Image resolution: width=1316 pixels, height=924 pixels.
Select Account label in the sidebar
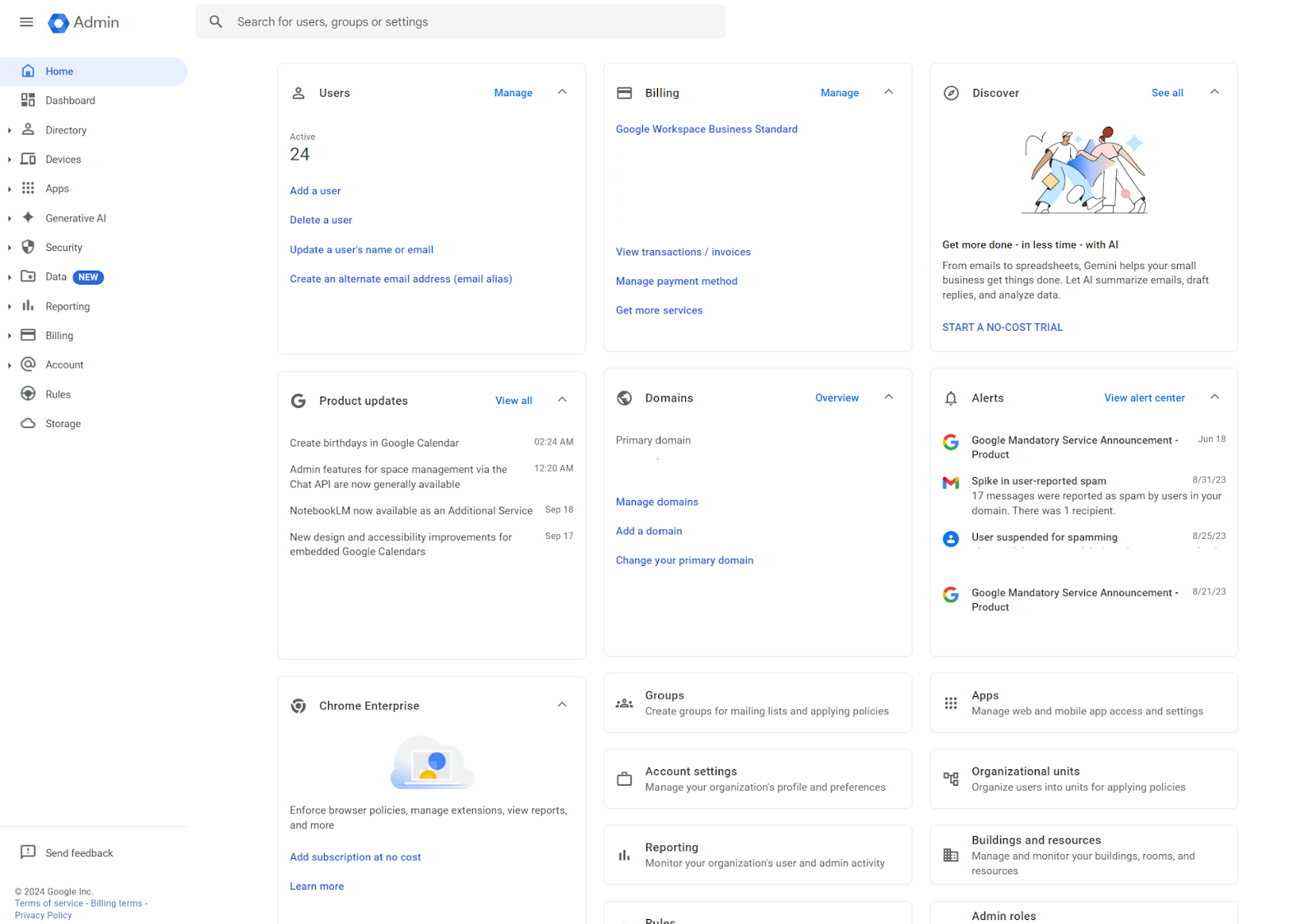64,364
